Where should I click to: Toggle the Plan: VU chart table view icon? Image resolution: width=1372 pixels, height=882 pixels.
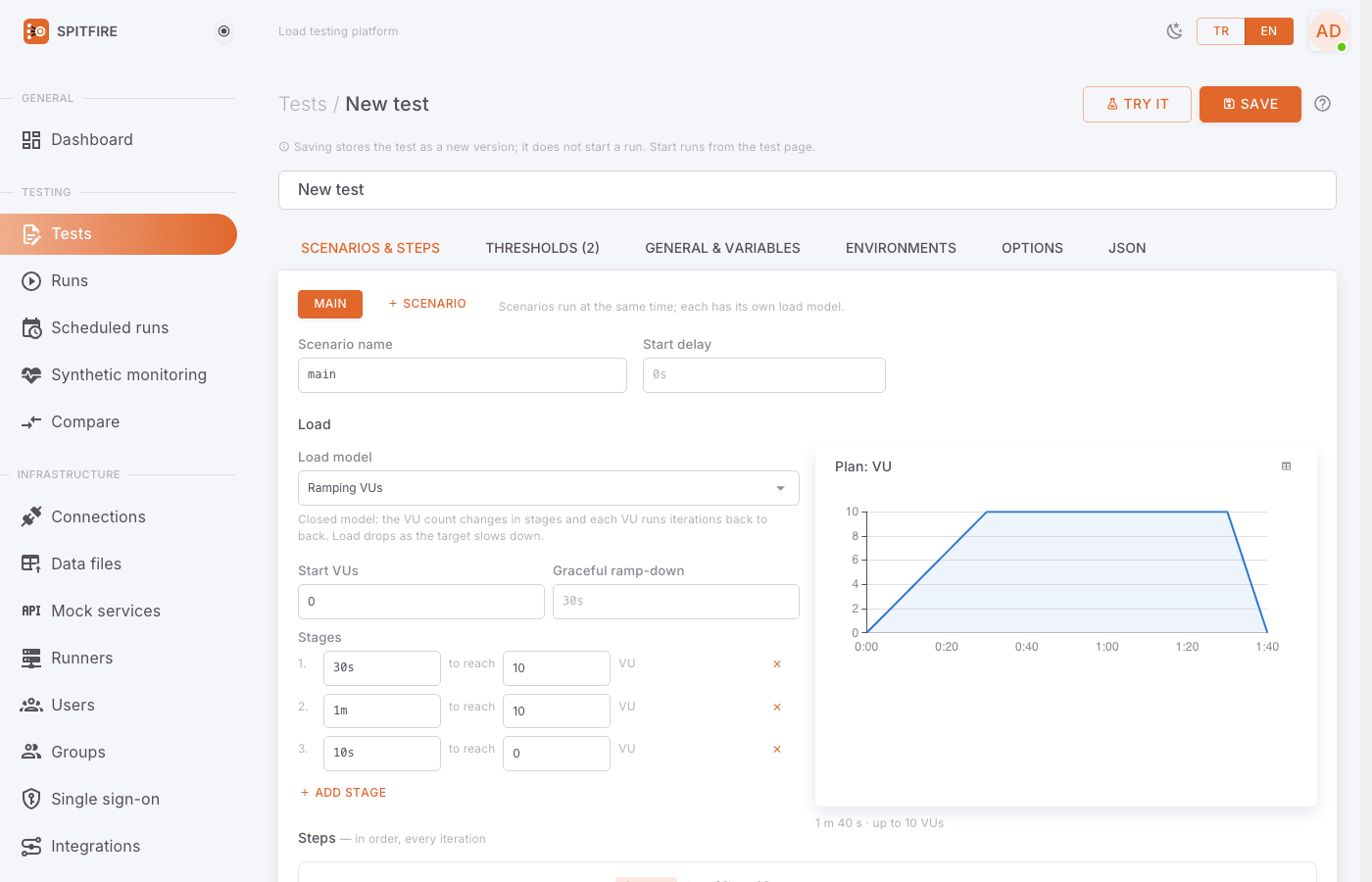[x=1287, y=466]
